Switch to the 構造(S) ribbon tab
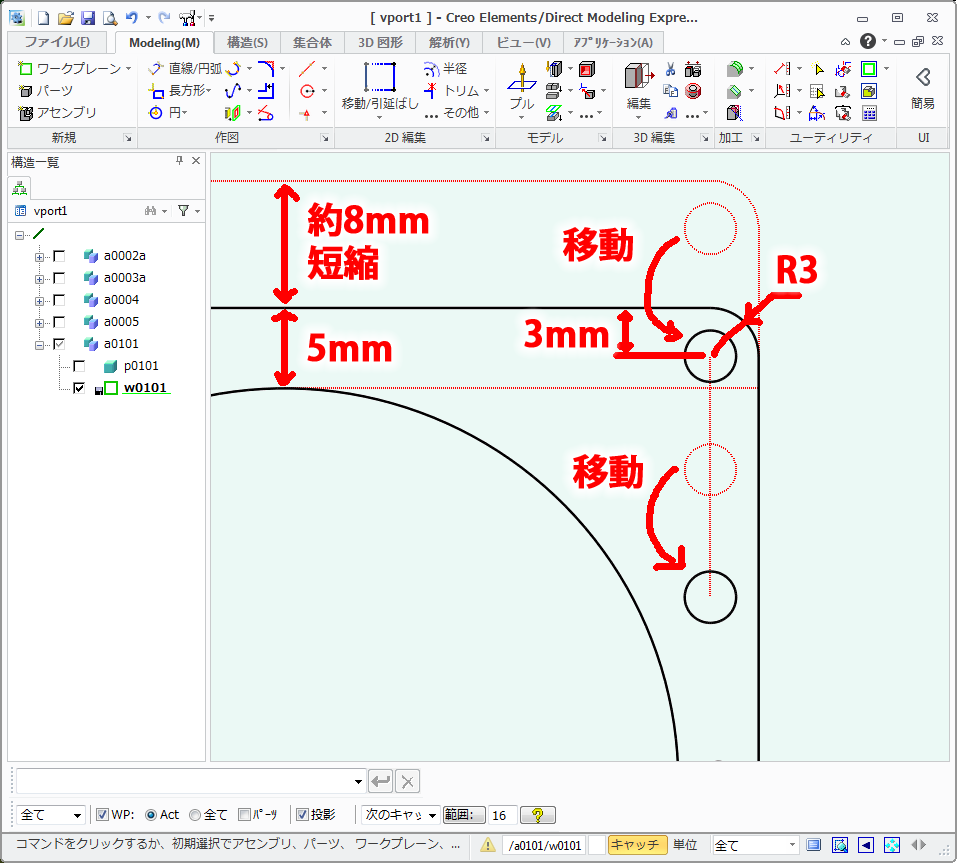This screenshot has width=957, height=863. pyautogui.click(x=249, y=43)
